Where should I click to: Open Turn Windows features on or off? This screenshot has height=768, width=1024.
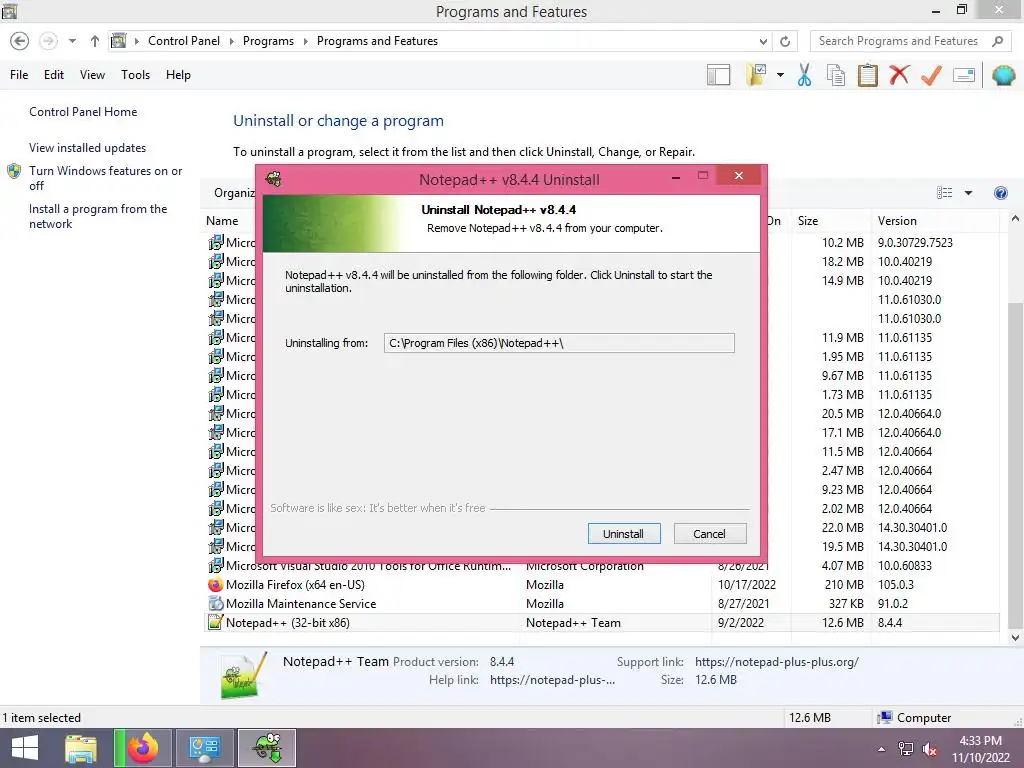[x=105, y=178]
